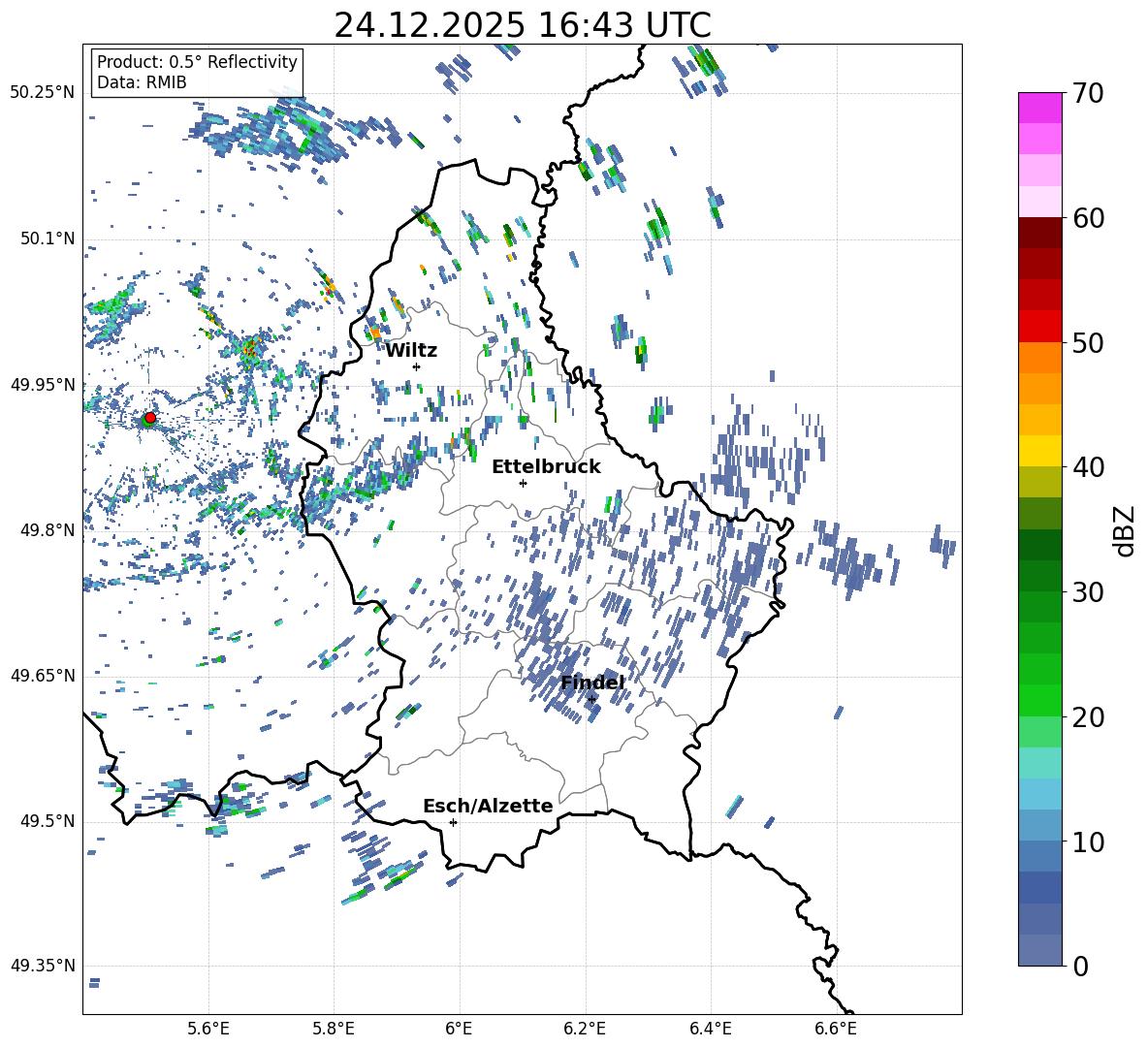Click the red radar site marker dot
The image size is (1148, 1048).
point(149,418)
